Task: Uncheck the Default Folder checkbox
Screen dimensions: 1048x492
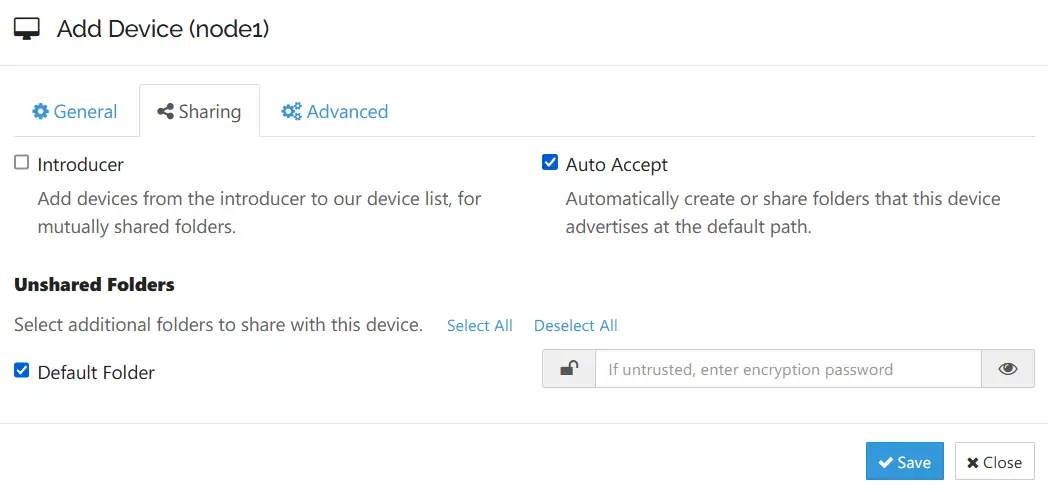Action: (22, 371)
